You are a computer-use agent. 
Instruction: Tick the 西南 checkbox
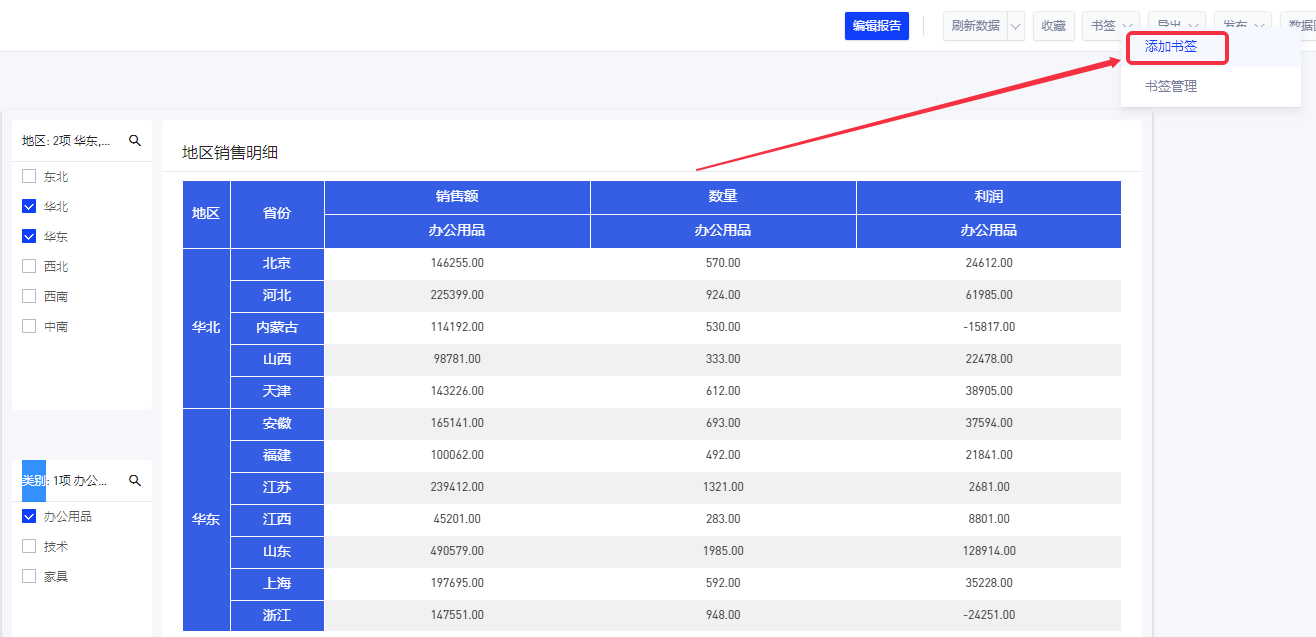tap(29, 297)
